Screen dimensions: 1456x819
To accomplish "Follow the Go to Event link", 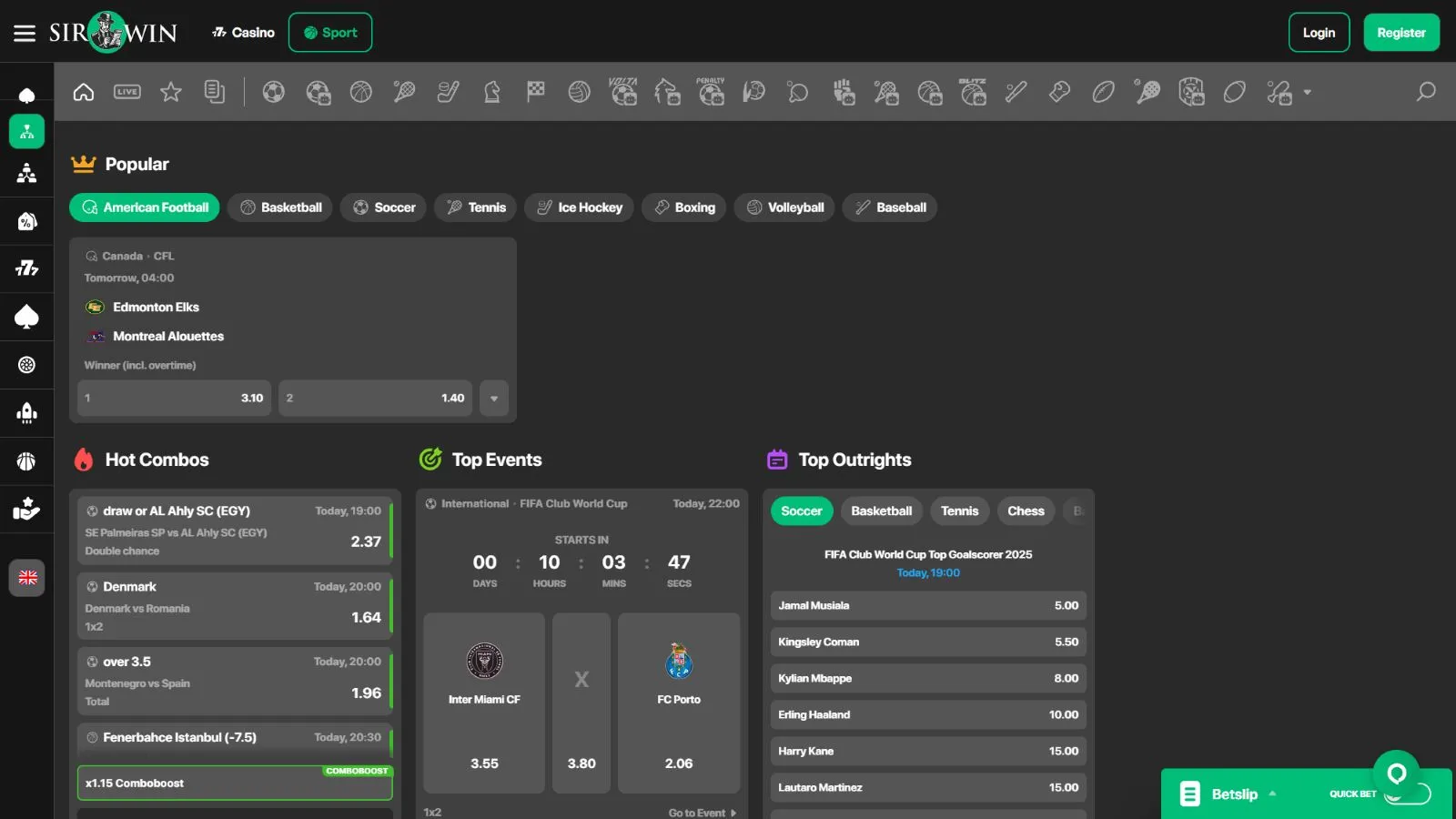I will 702,813.
